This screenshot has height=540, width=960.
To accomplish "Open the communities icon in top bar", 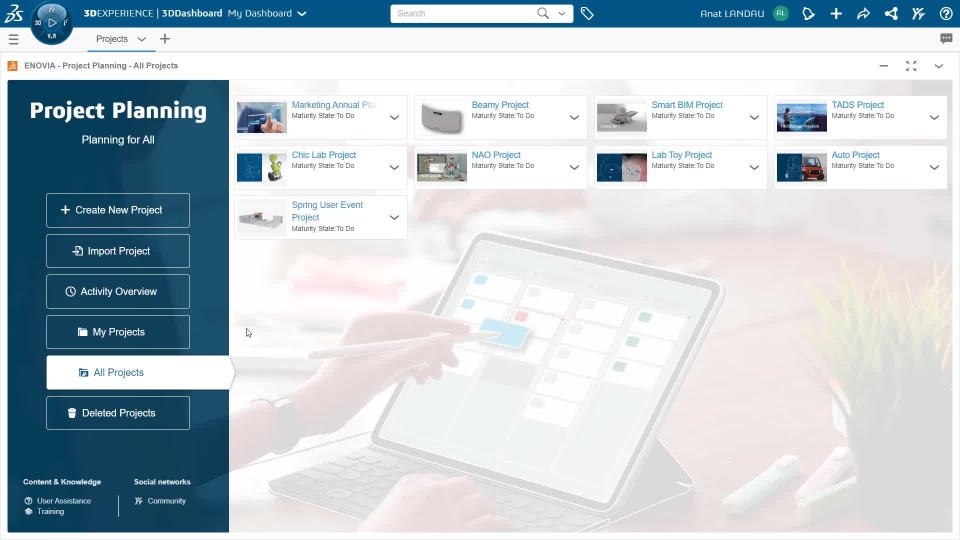I will coord(918,13).
